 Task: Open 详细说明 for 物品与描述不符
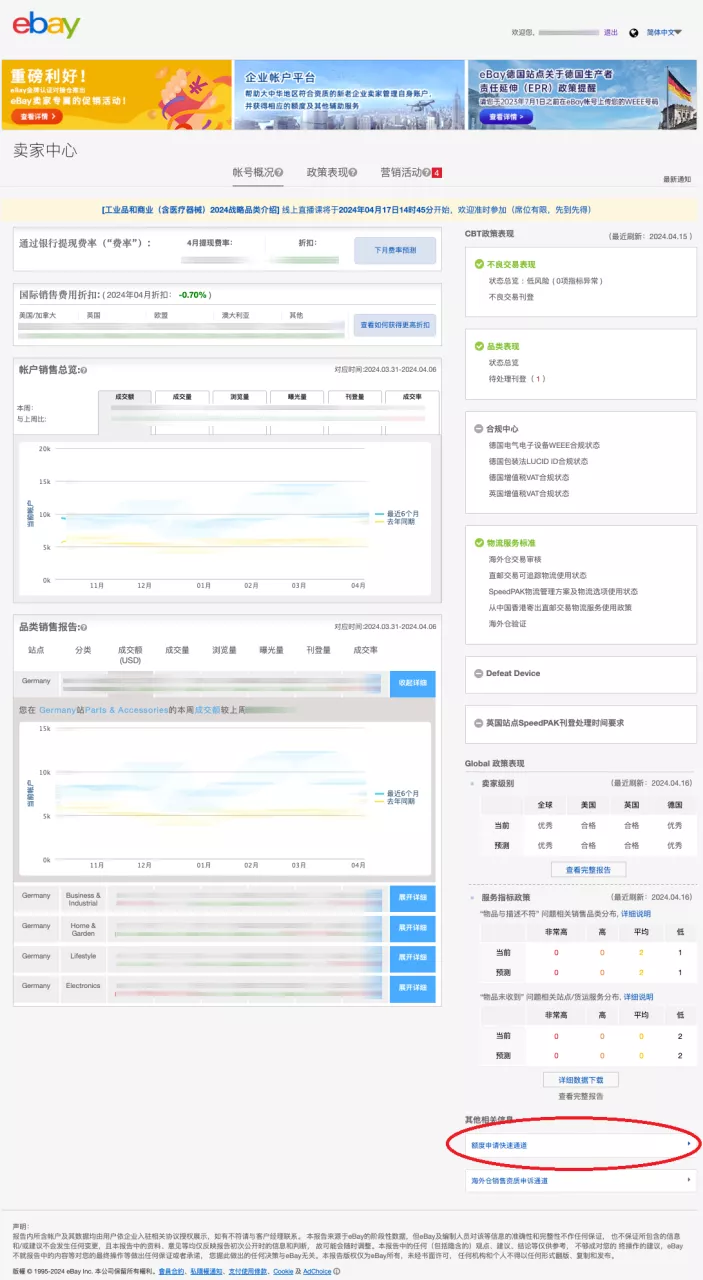pos(635,914)
